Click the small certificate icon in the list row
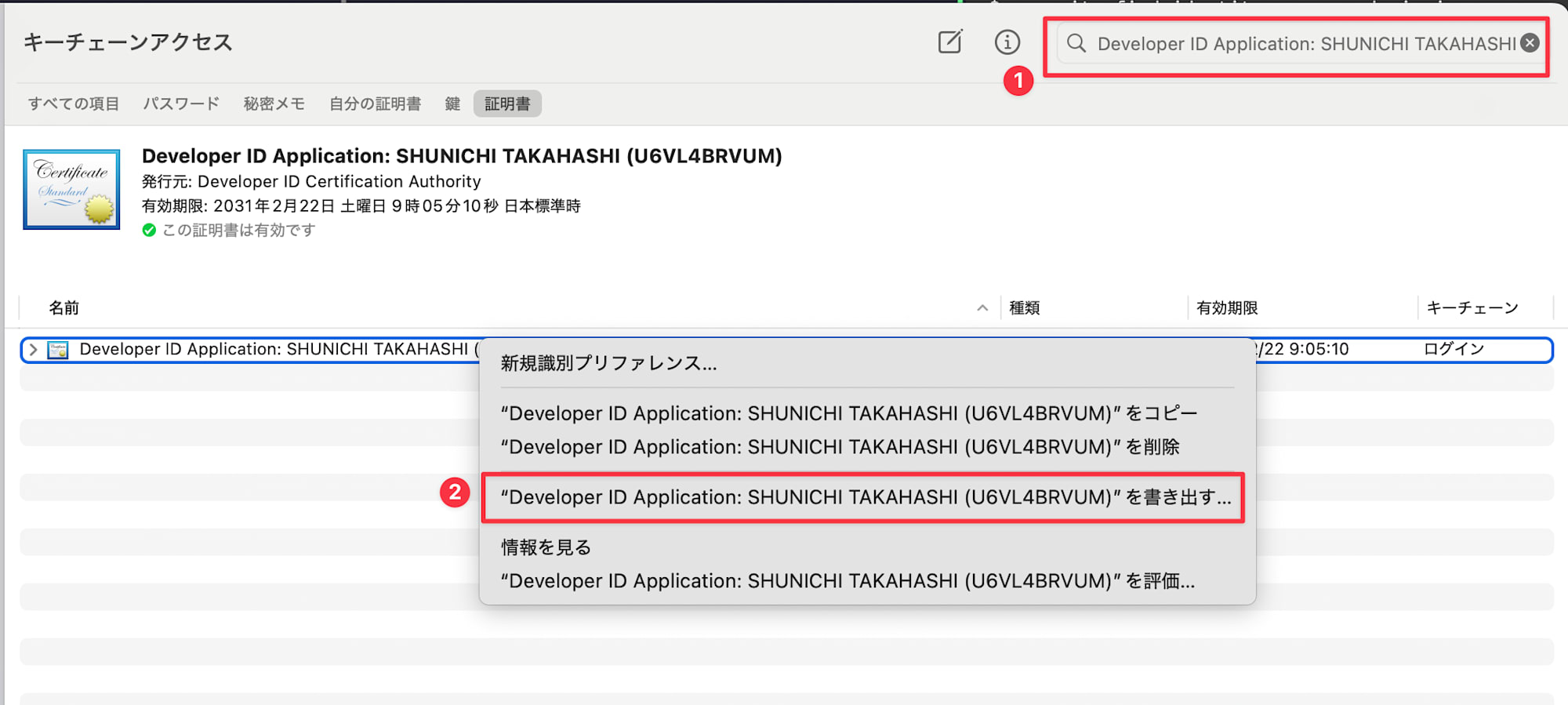 [58, 350]
